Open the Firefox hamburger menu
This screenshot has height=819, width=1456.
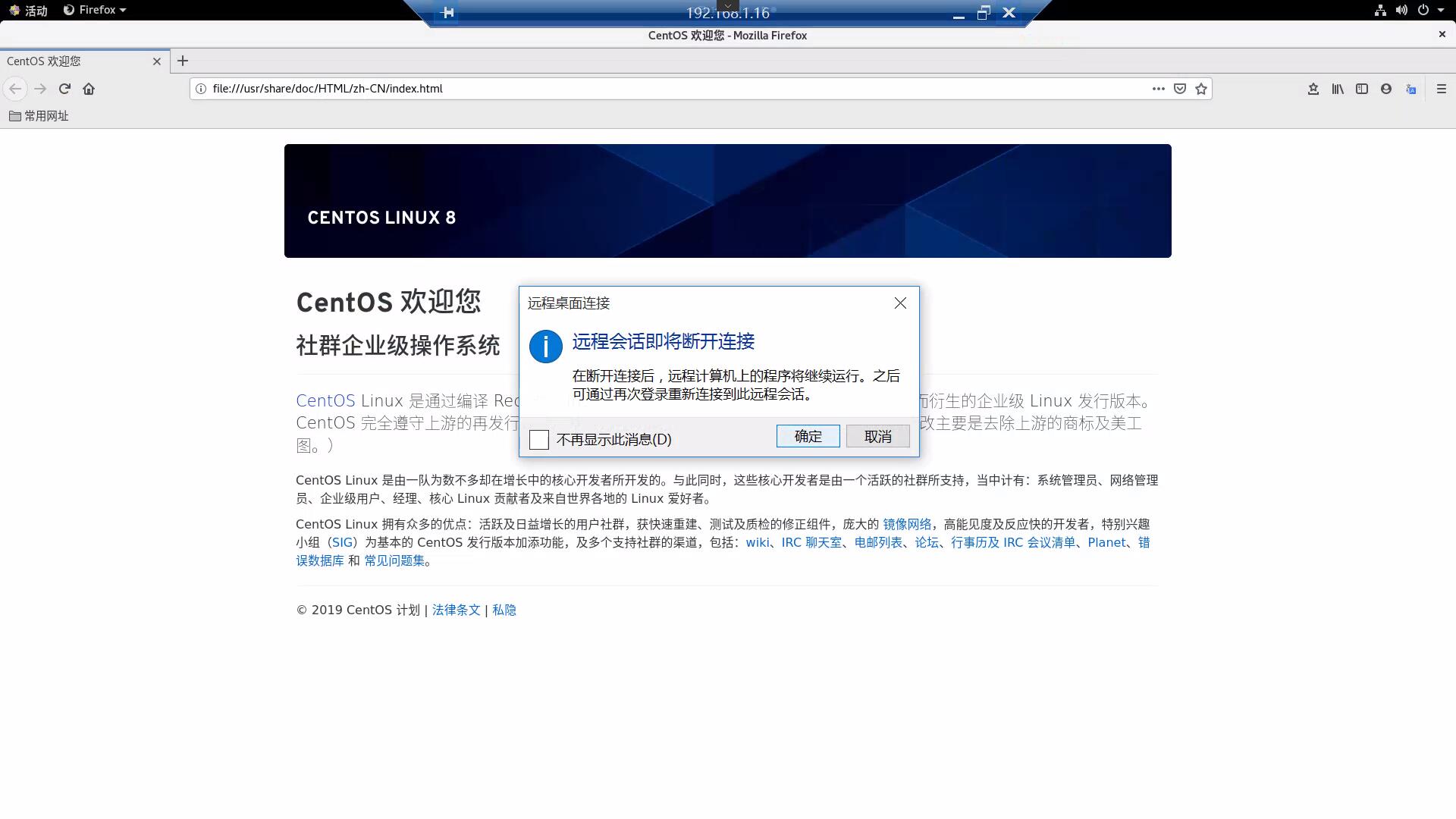click(x=1440, y=89)
